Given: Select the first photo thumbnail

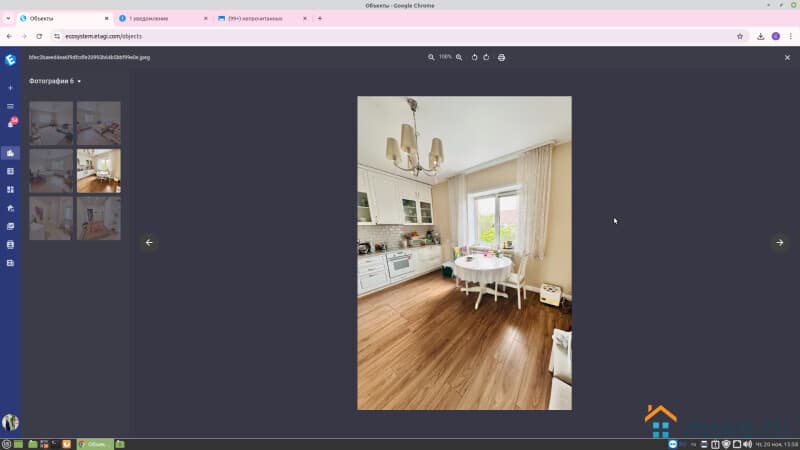Looking at the screenshot, I should point(51,123).
